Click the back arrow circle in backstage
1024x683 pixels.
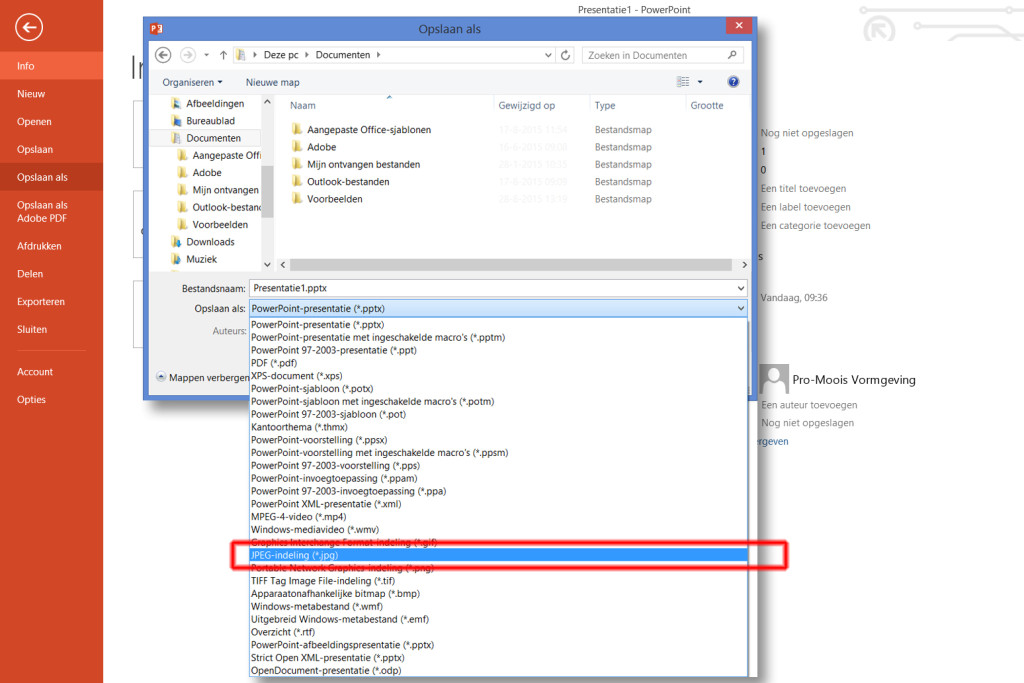tap(29, 28)
